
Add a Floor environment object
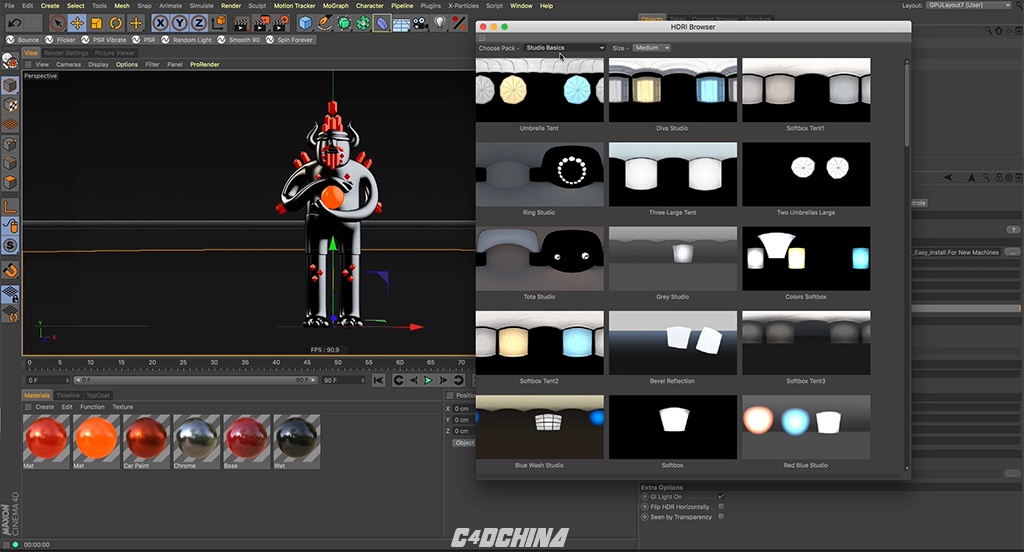coord(401,24)
